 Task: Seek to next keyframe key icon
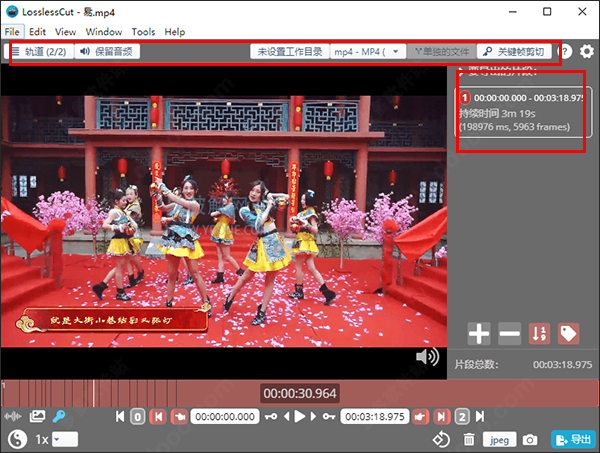click(329, 416)
